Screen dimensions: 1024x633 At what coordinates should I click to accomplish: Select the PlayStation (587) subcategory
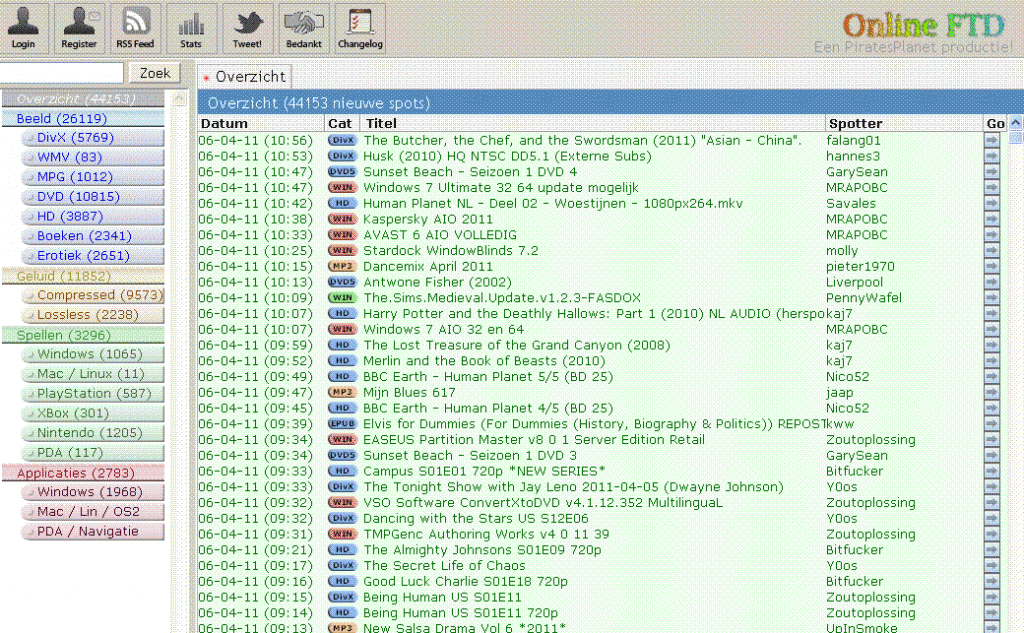coord(92,393)
